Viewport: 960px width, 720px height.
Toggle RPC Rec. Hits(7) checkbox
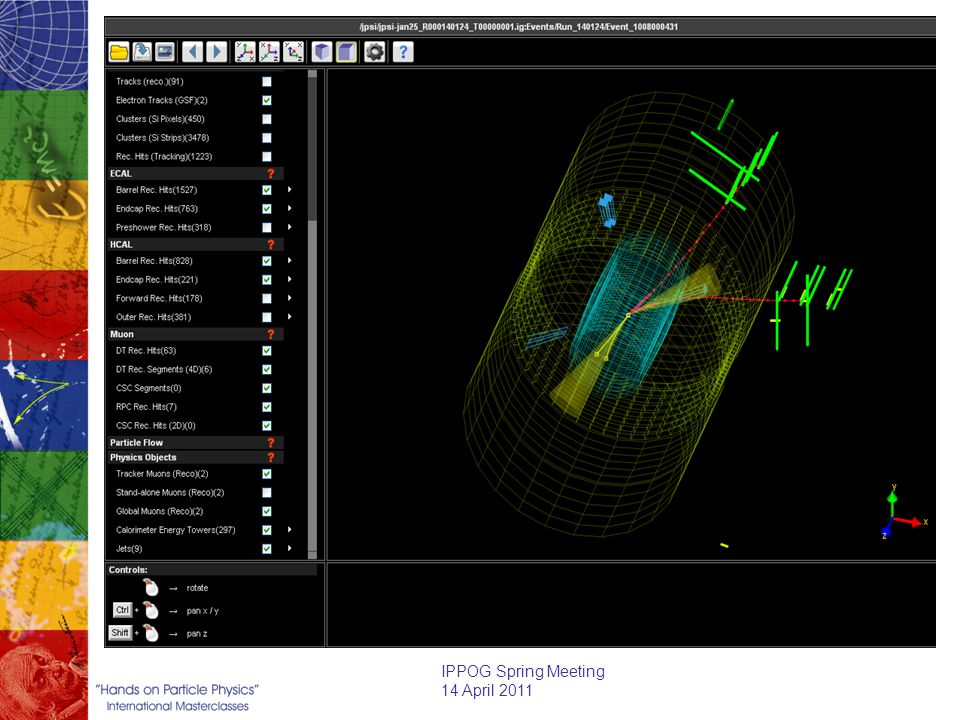click(x=267, y=407)
